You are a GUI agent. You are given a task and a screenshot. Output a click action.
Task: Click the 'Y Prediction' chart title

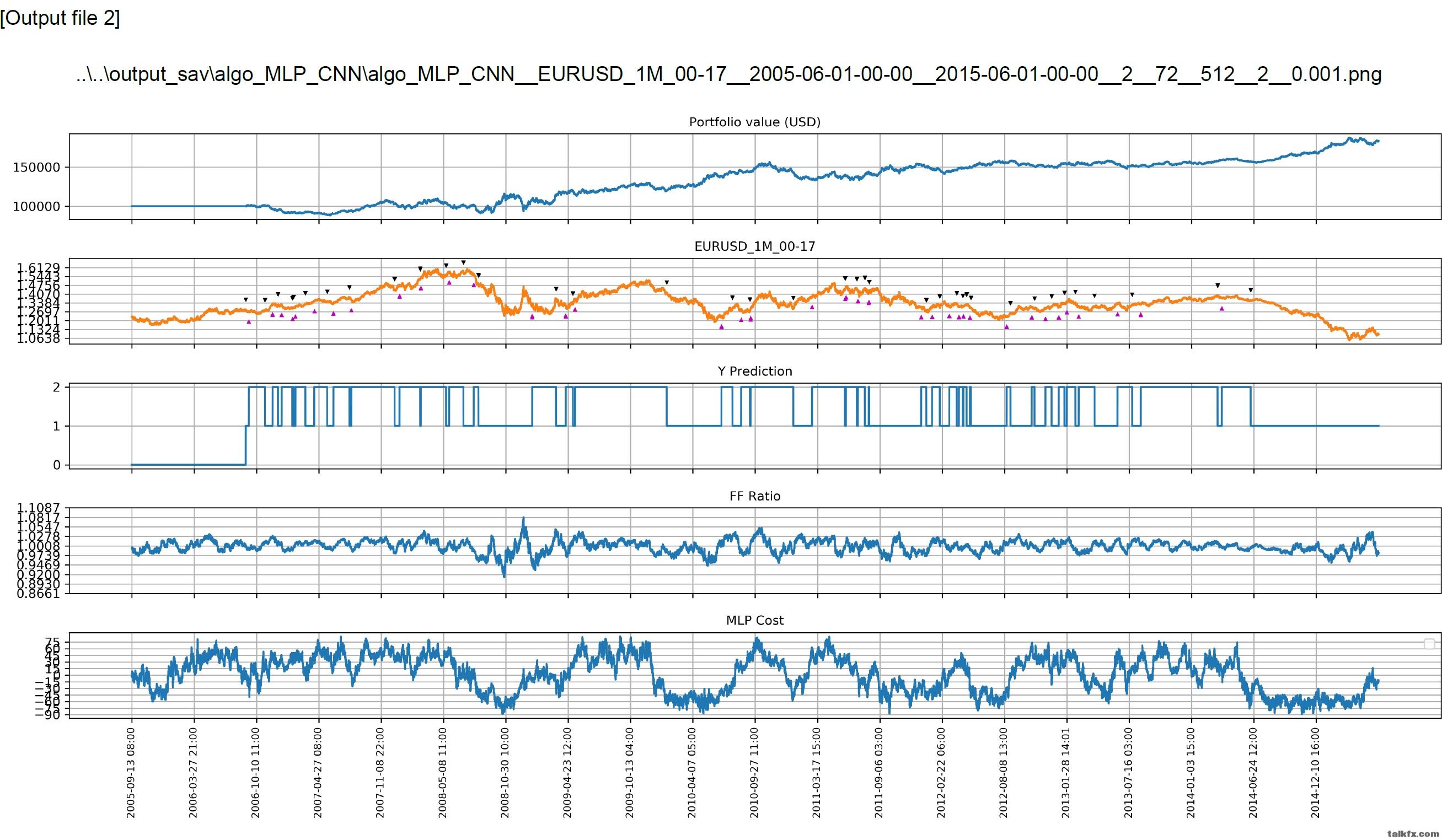755,371
